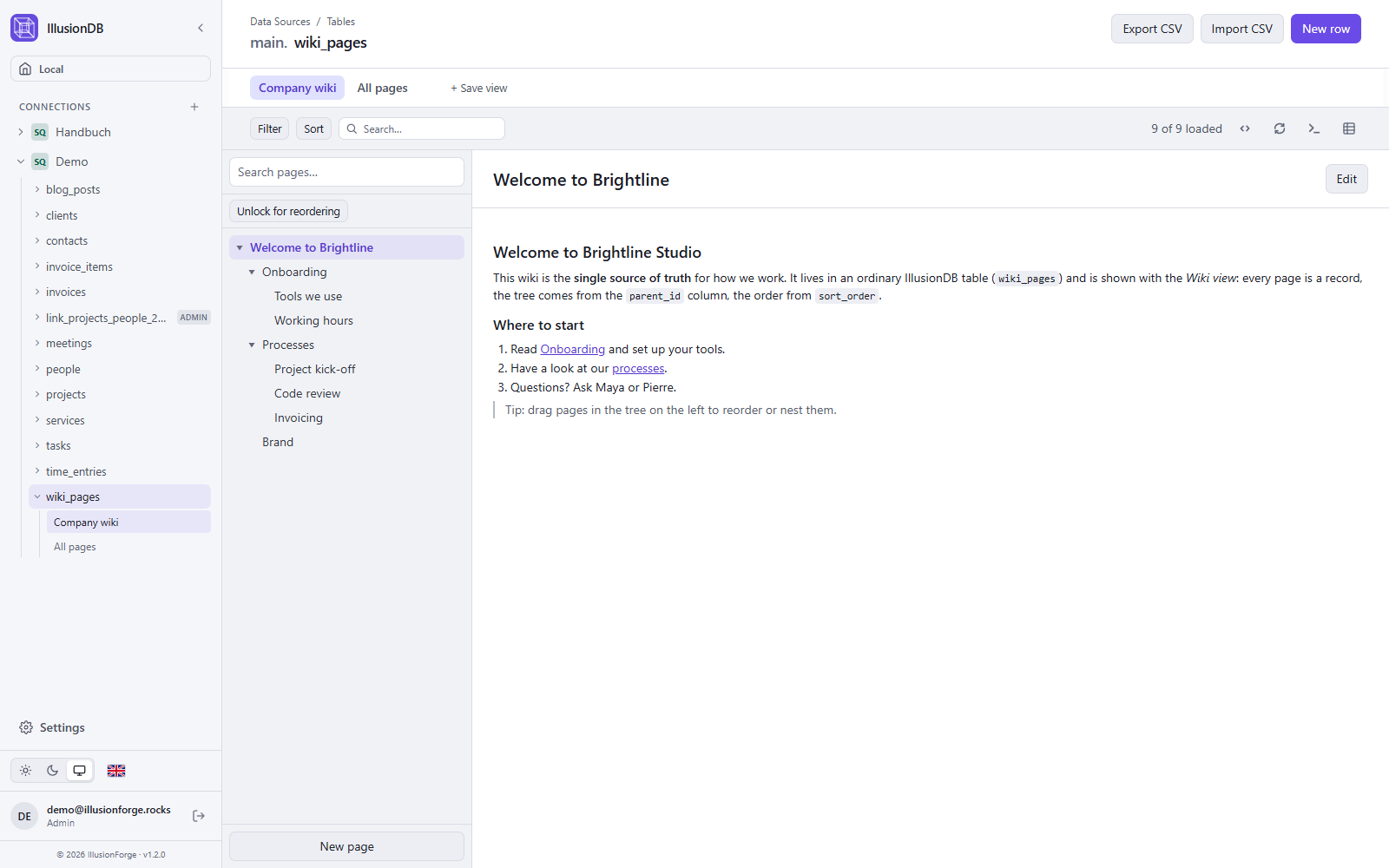
Task: Open All pages under wiki_pages in sidebar
Action: pyautogui.click(x=75, y=547)
